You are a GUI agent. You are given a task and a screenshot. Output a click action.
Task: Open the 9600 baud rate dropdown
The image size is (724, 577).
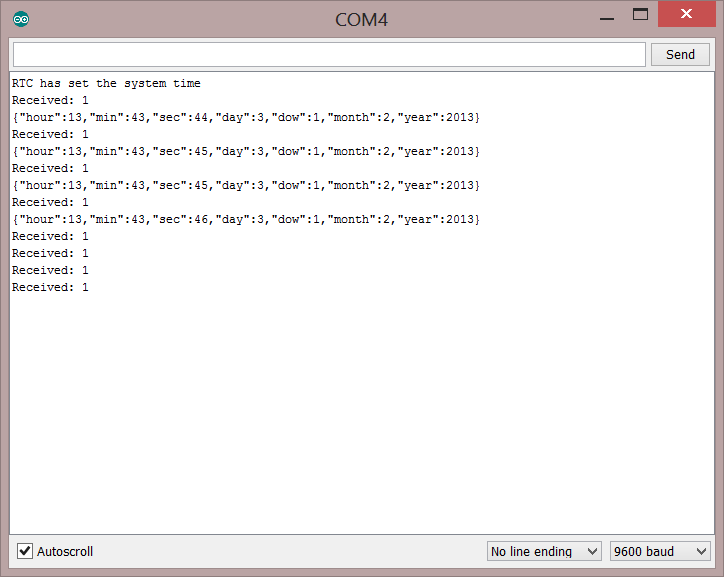pyautogui.click(x=660, y=551)
